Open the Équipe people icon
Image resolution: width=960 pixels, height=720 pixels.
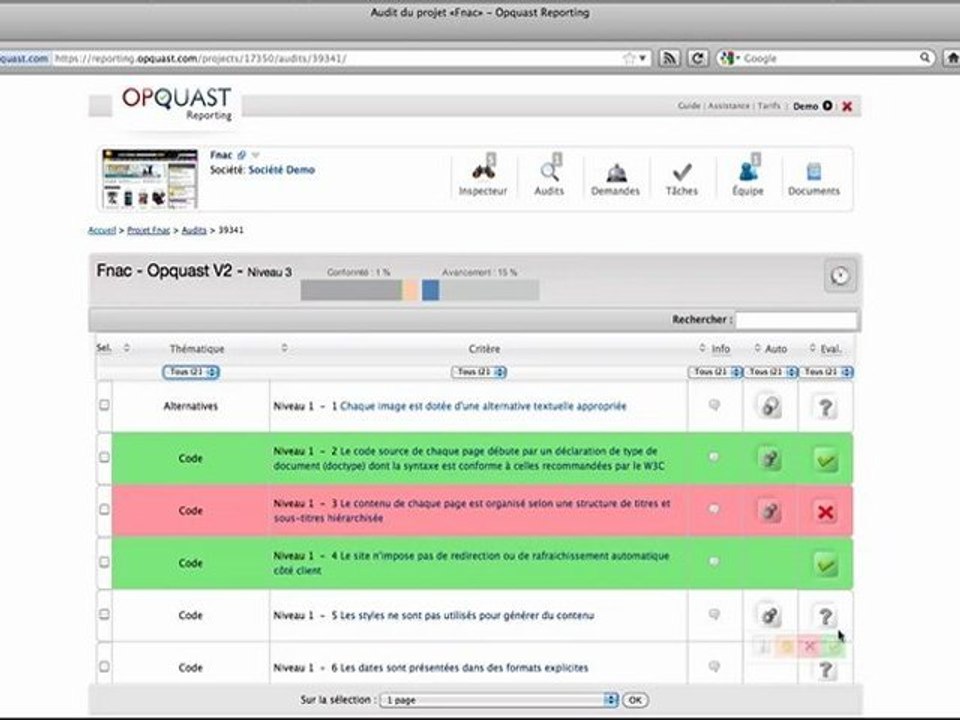748,171
